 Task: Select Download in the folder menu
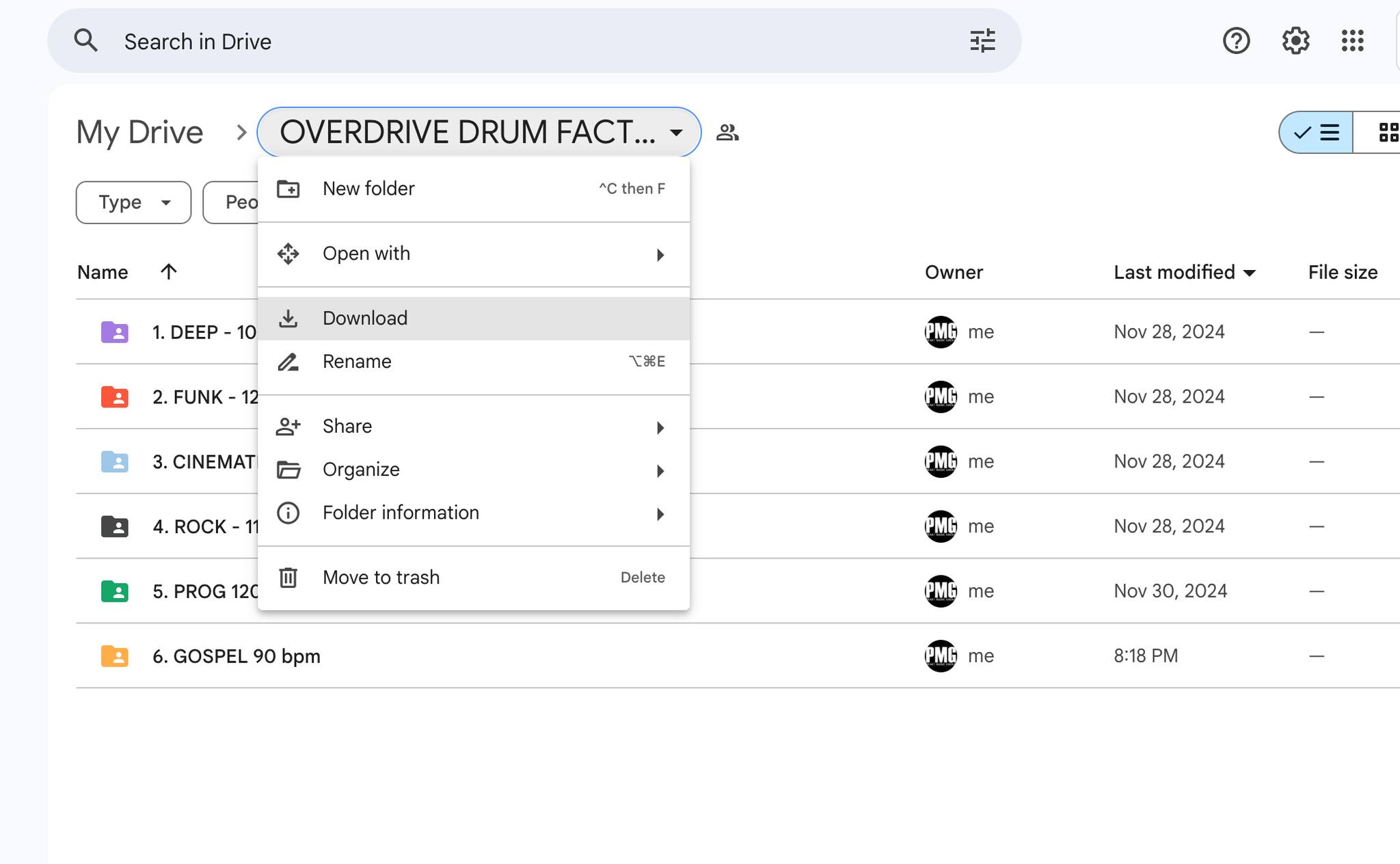473,319
